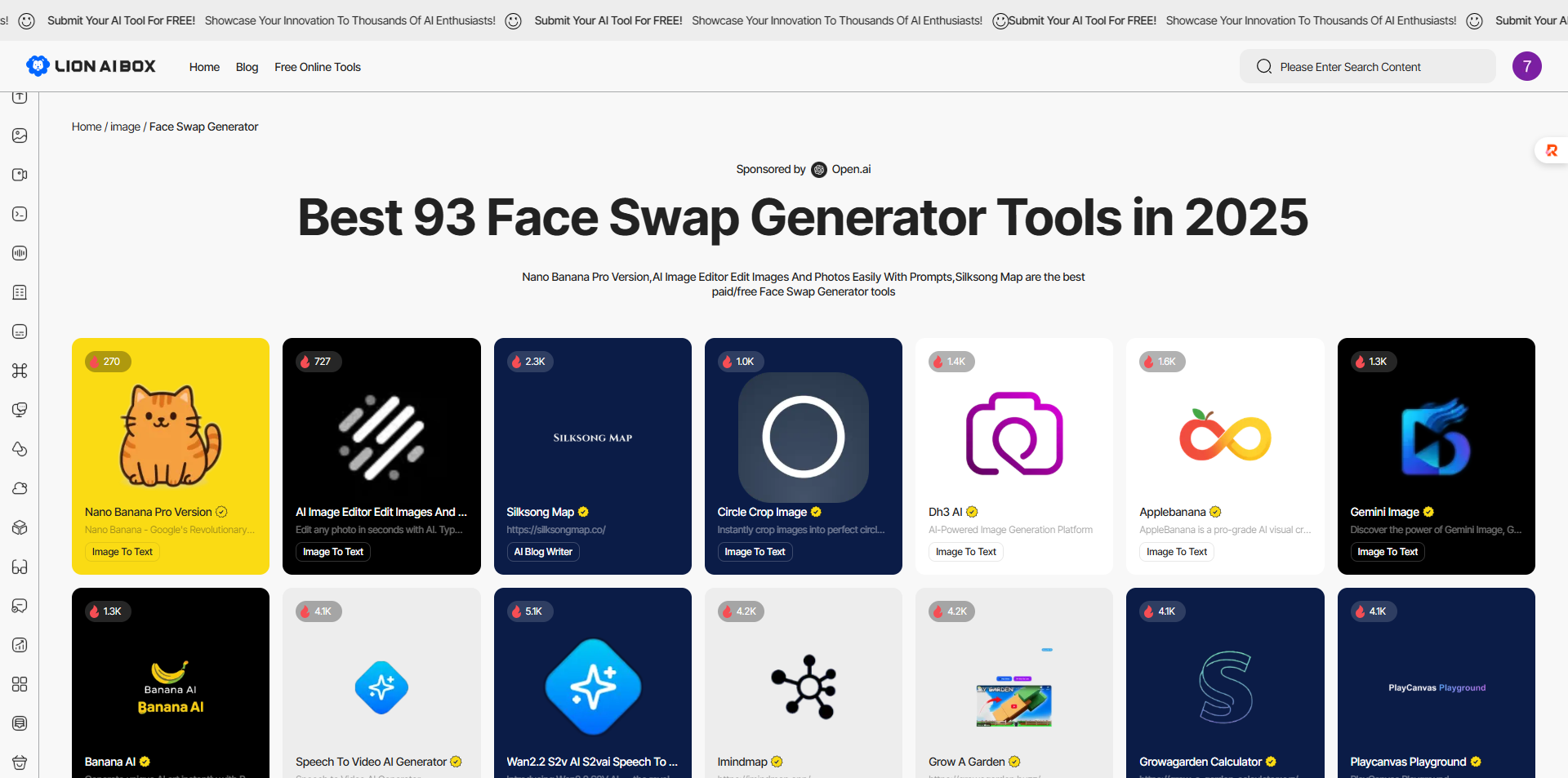
Task: Click the Silksong Map card image
Action: point(593,438)
